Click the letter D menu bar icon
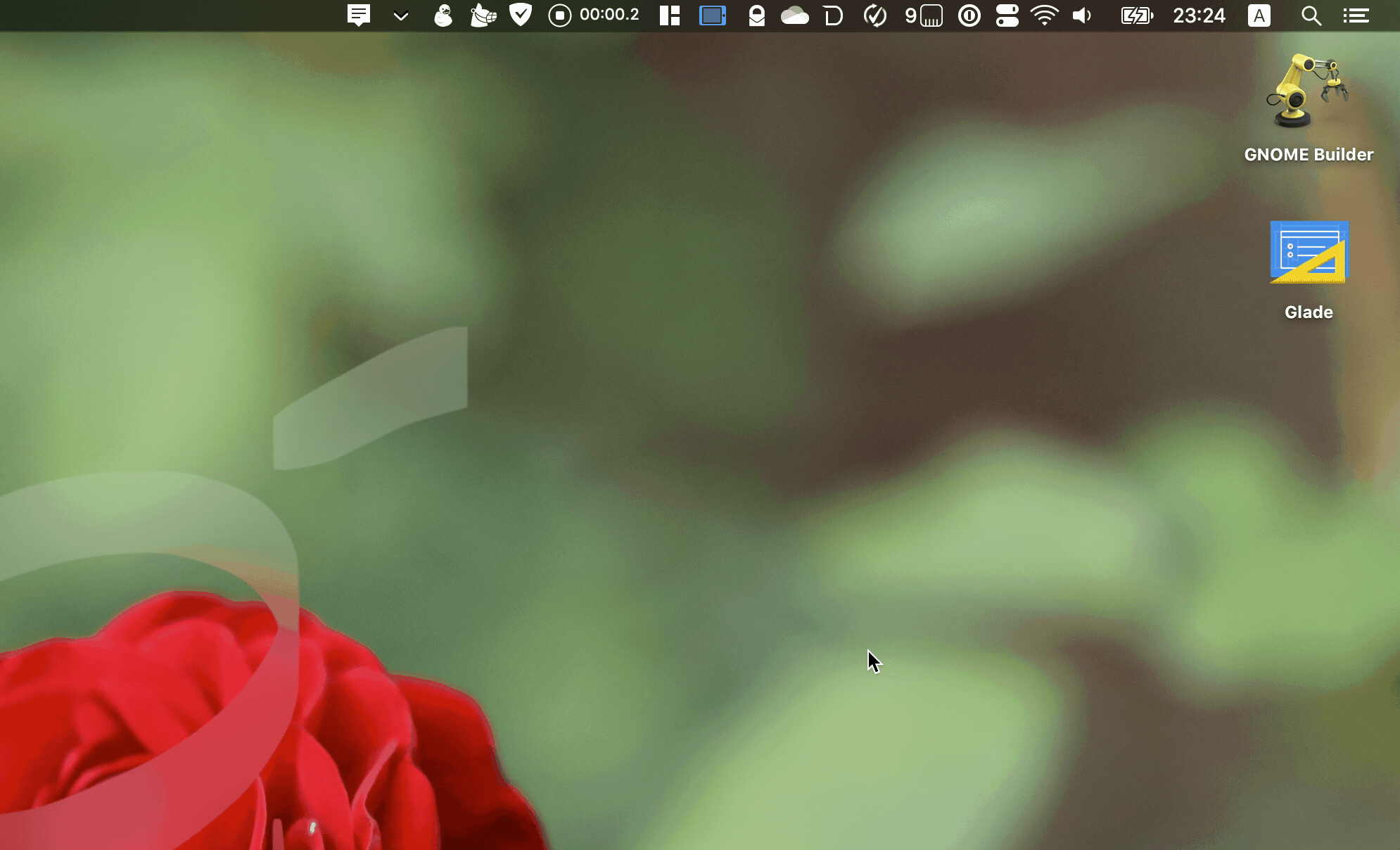This screenshot has width=1400, height=850. pos(833,15)
